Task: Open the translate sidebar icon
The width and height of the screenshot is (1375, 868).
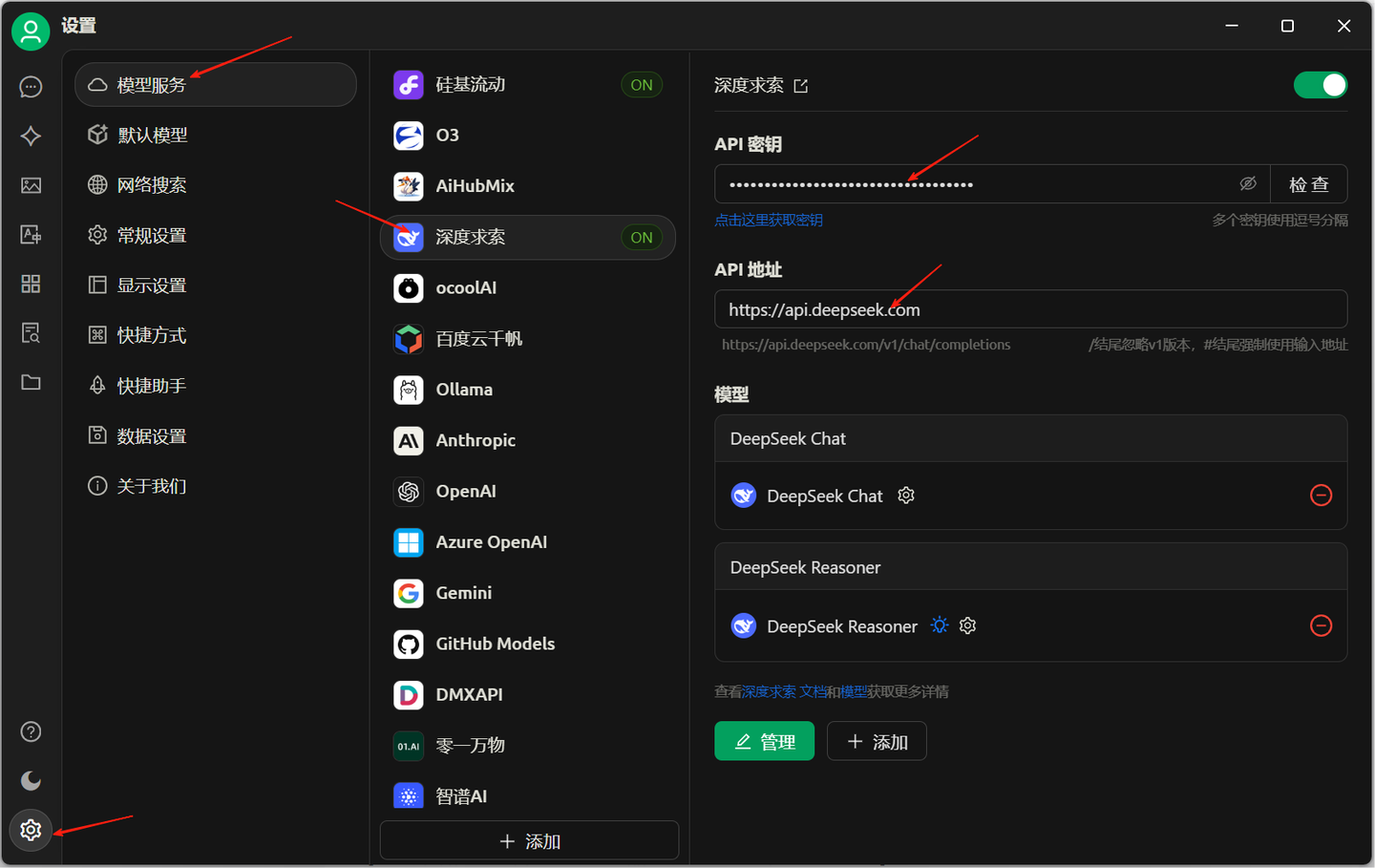Action: (x=31, y=234)
